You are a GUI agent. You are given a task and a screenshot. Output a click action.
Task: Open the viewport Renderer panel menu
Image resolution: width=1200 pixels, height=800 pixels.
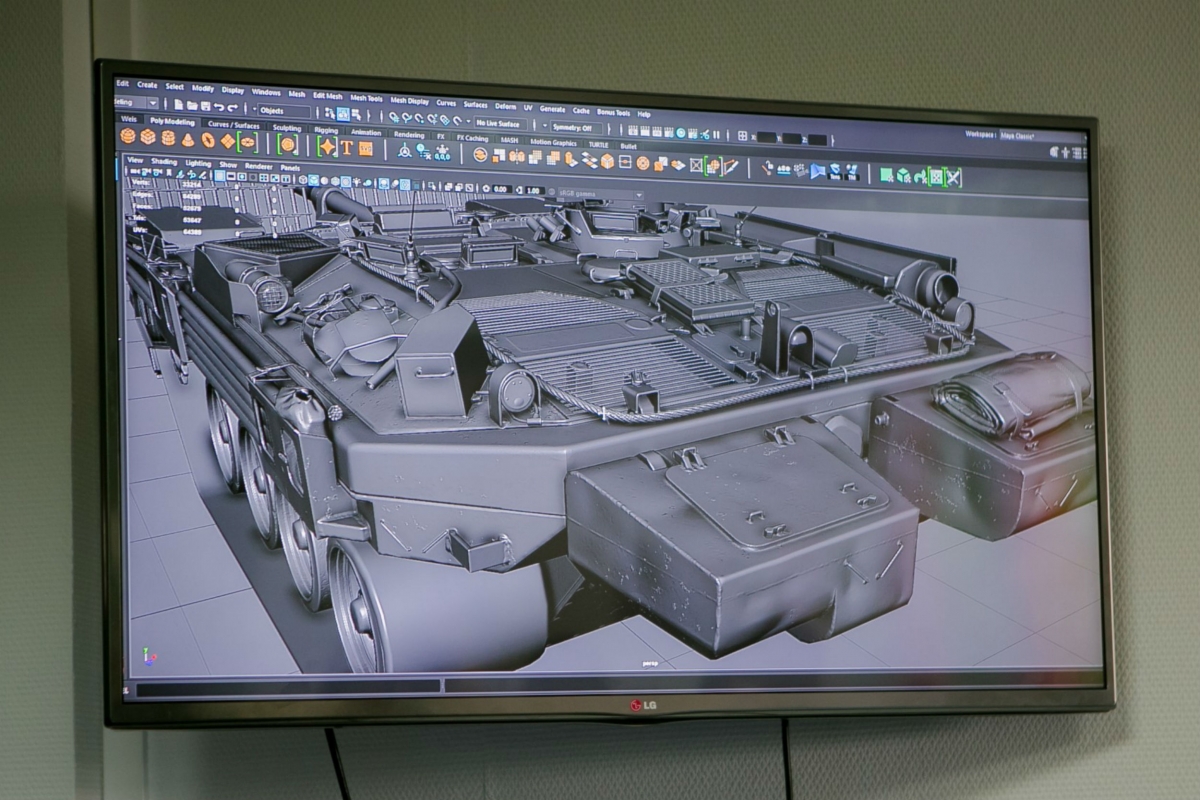tap(258, 165)
